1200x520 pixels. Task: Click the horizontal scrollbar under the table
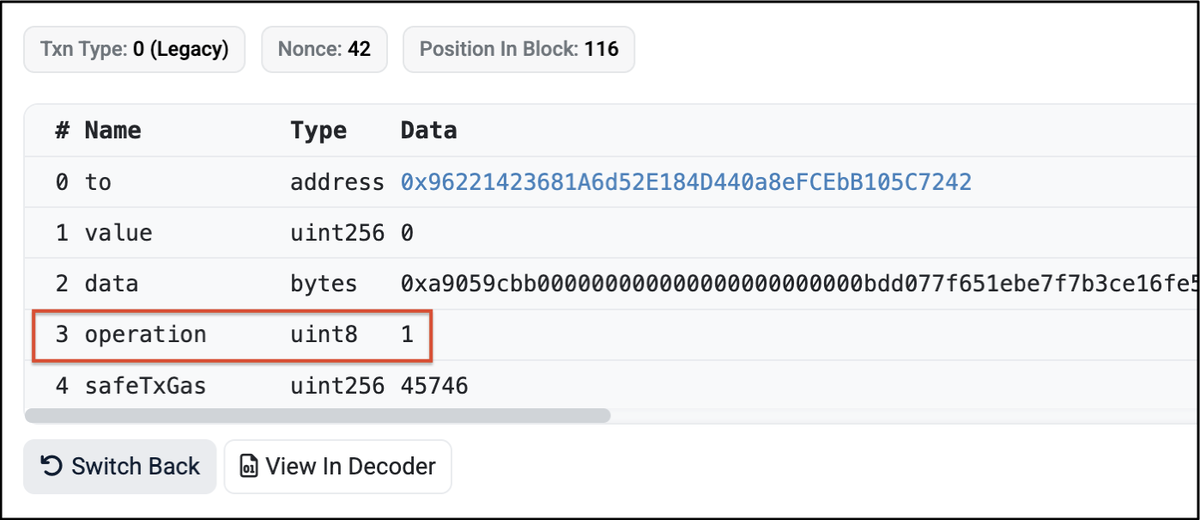[317, 414]
